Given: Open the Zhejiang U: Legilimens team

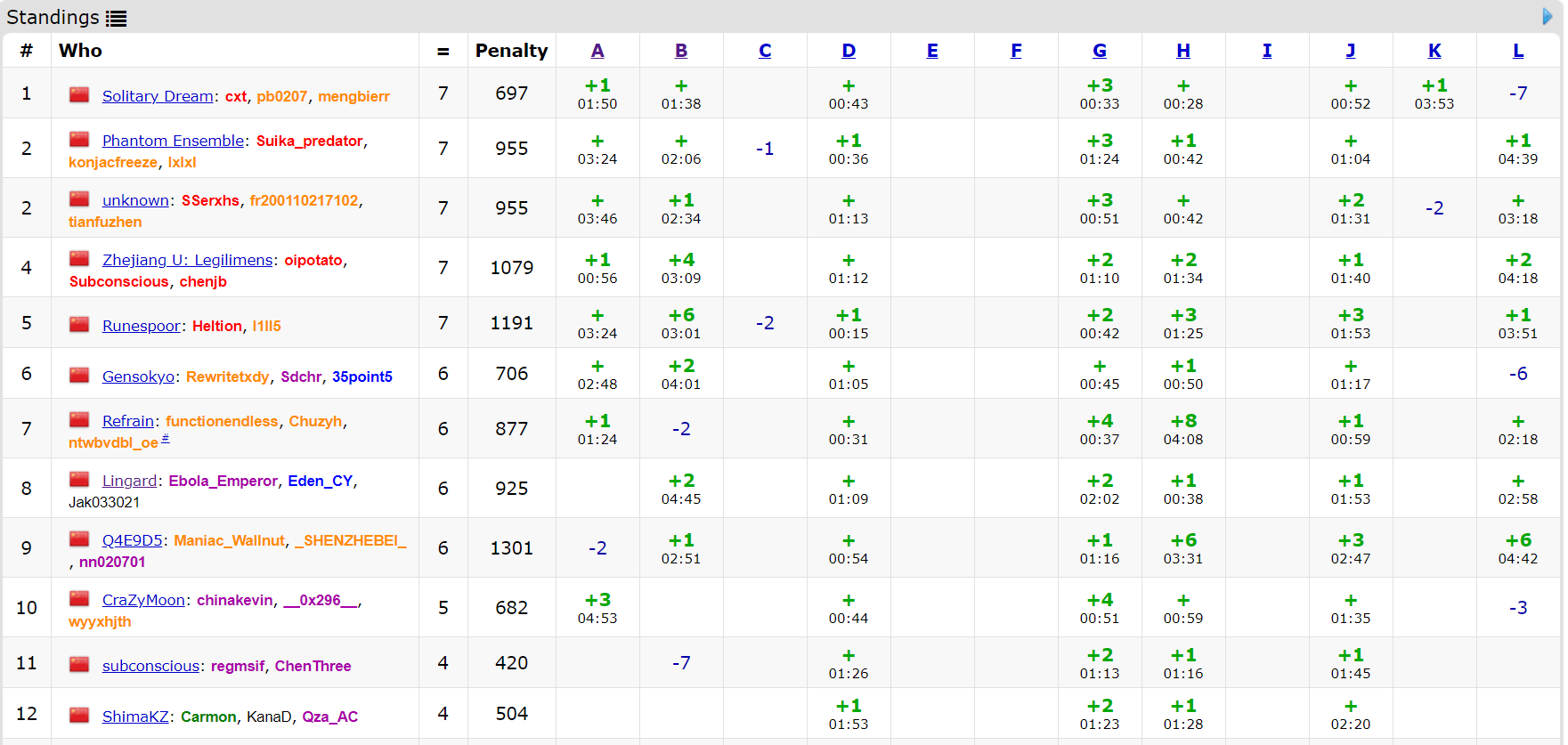Looking at the screenshot, I should point(187,260).
